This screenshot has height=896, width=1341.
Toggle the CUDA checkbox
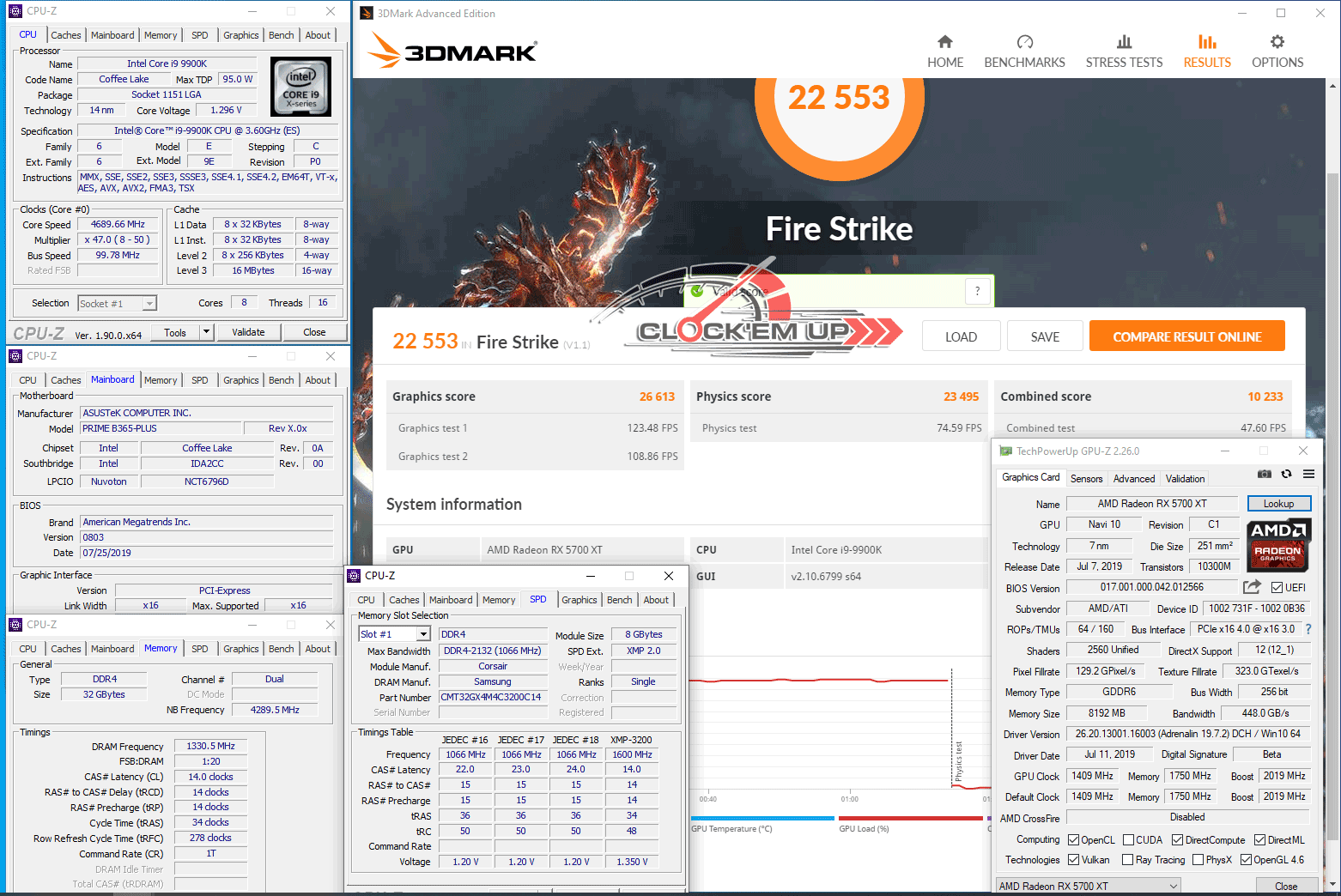coord(1129,840)
